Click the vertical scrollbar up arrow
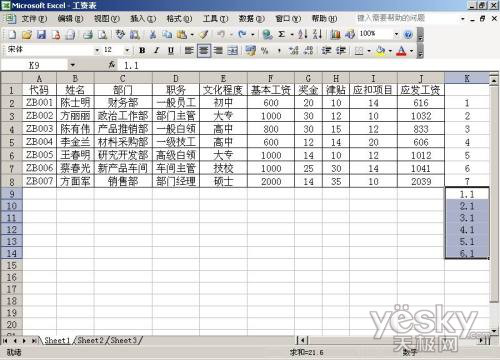Image resolution: width=500 pixels, height=360 pixels. pyautogui.click(x=494, y=80)
